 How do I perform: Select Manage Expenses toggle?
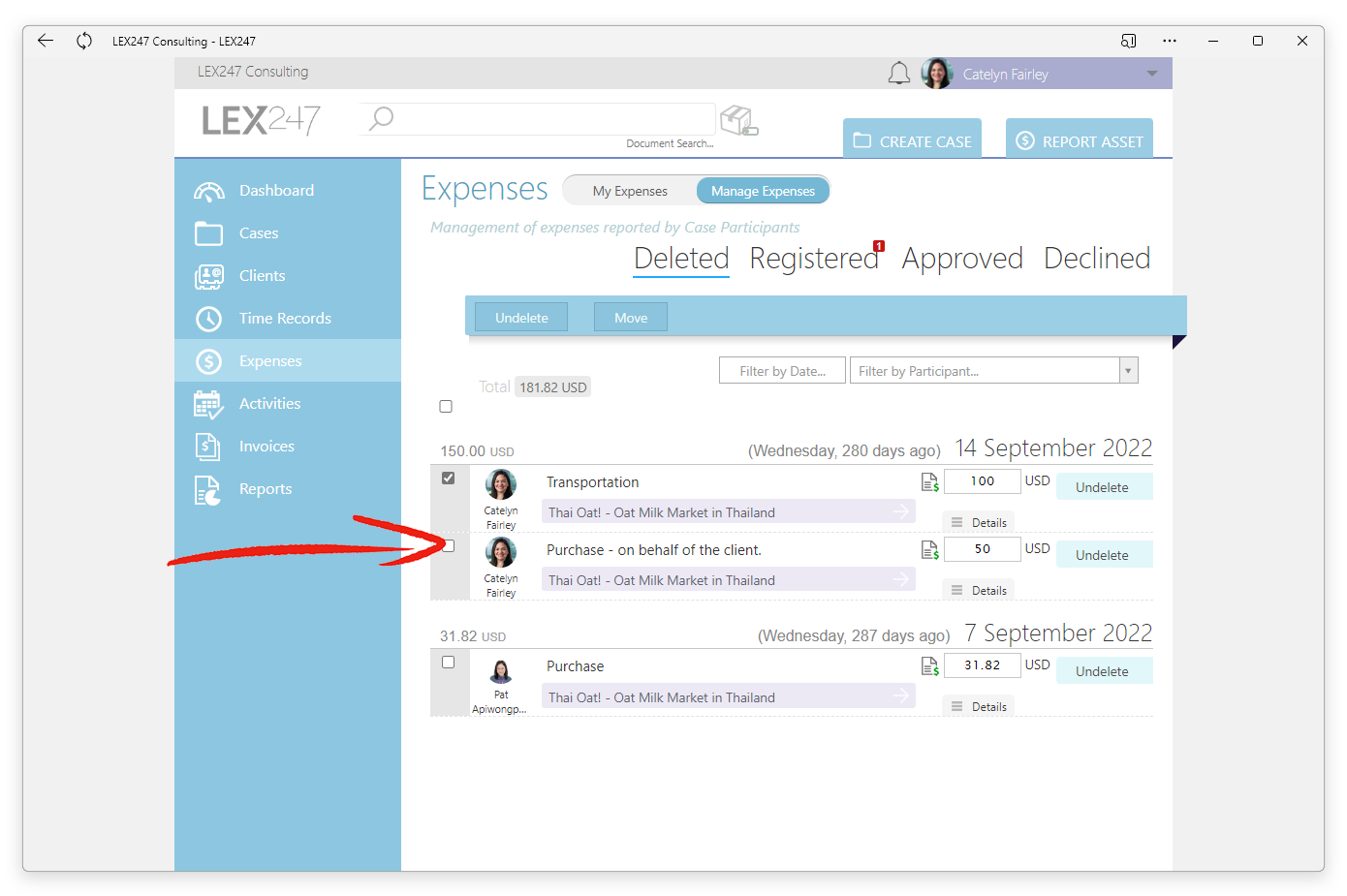pos(763,191)
